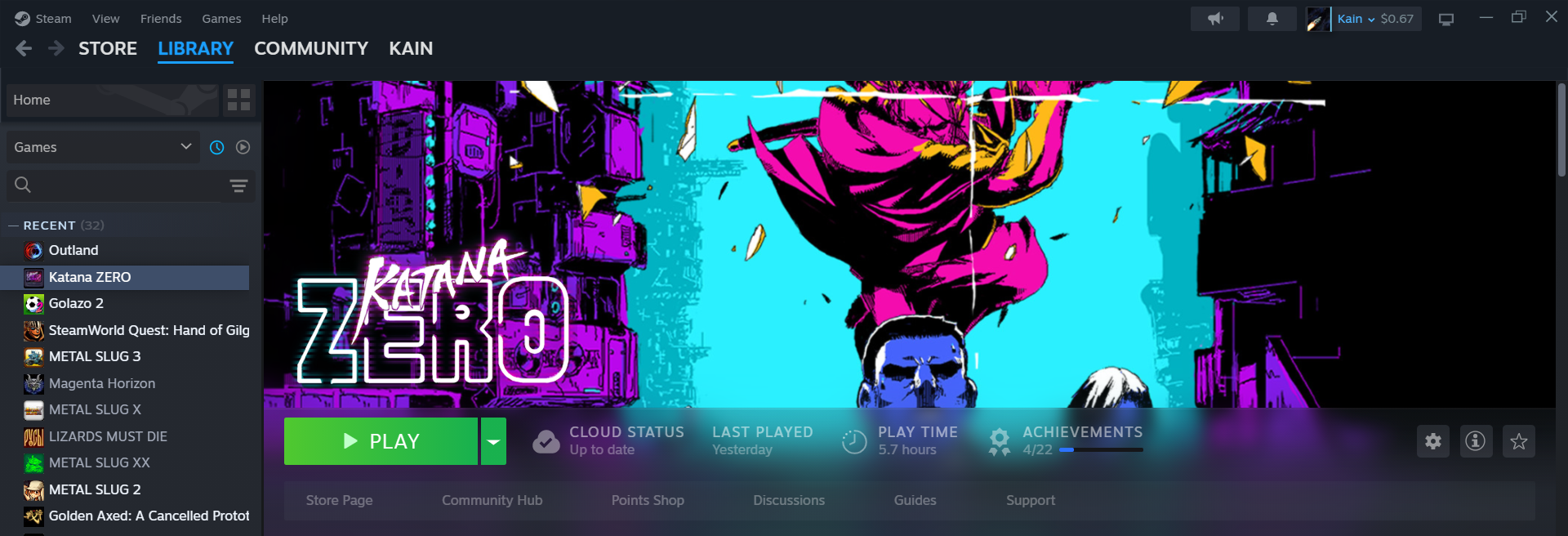The height and width of the screenshot is (536, 1568).
Task: Click the METAL SLUG XX game icon
Action: [33, 463]
